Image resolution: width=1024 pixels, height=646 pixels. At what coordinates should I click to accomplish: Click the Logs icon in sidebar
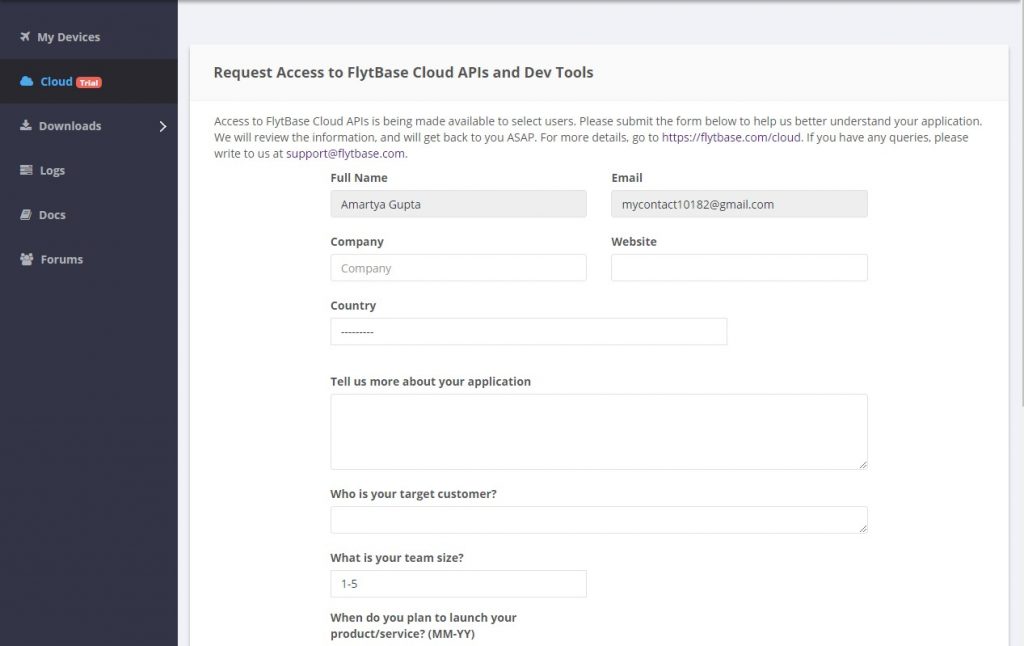(26, 170)
